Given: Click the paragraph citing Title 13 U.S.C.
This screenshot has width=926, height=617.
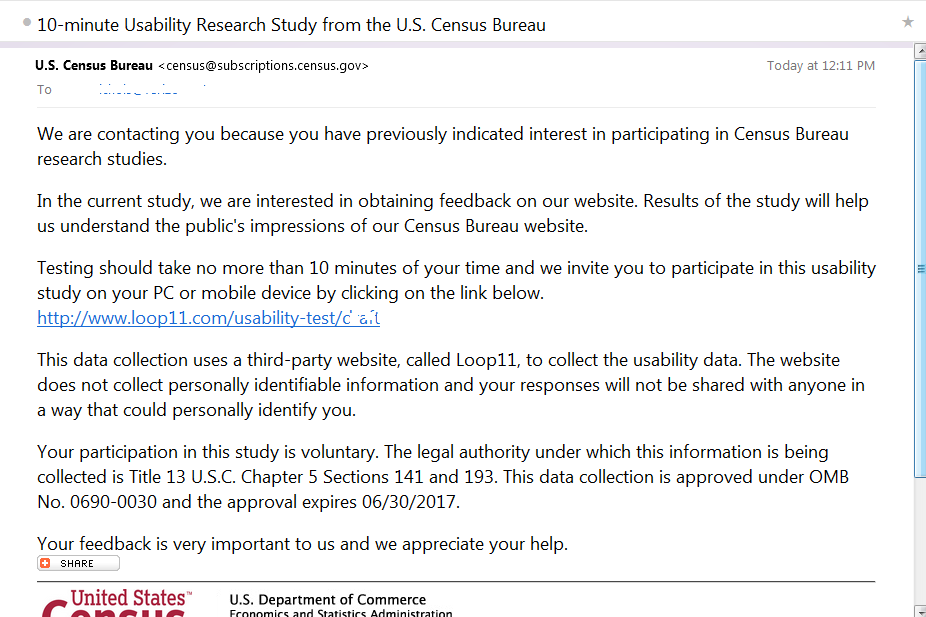Looking at the screenshot, I should click(x=442, y=477).
